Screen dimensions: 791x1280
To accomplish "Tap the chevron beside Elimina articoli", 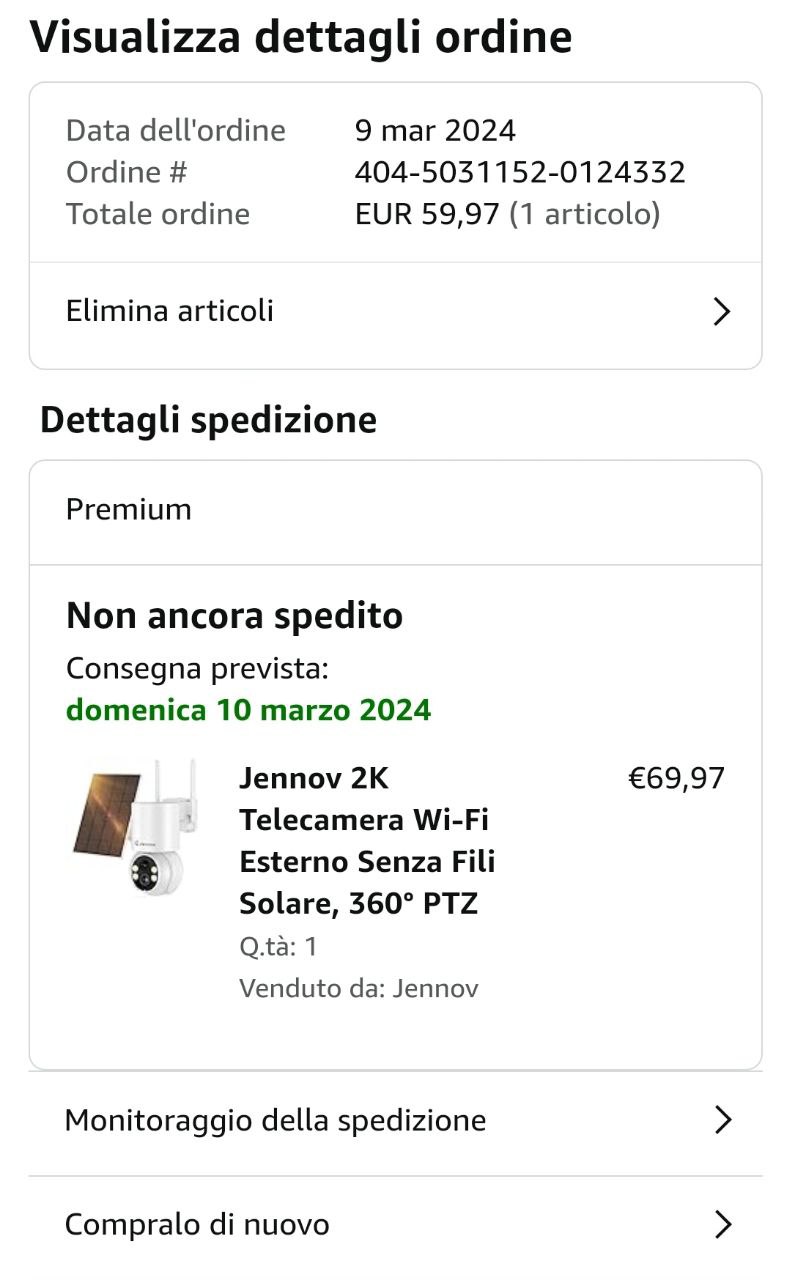I will coord(722,312).
